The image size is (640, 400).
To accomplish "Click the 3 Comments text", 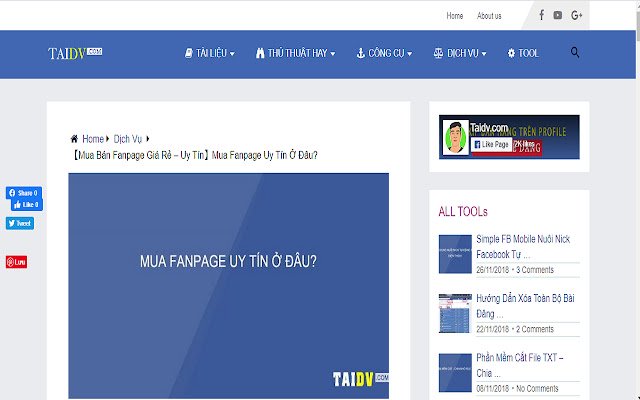I will tap(535, 270).
